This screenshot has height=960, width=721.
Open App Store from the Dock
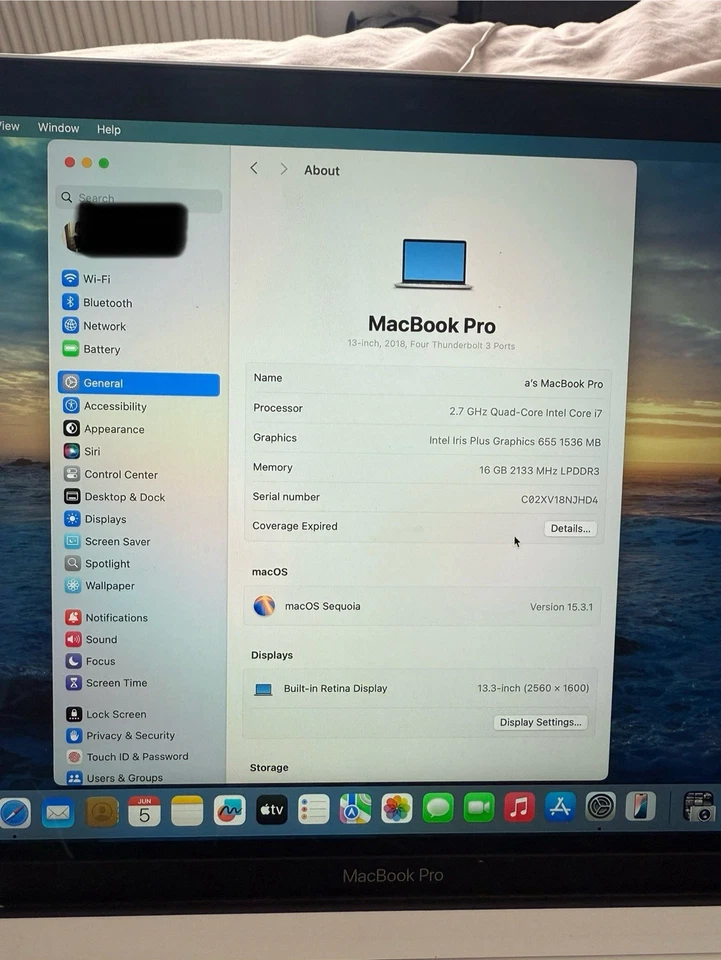[x=560, y=806]
